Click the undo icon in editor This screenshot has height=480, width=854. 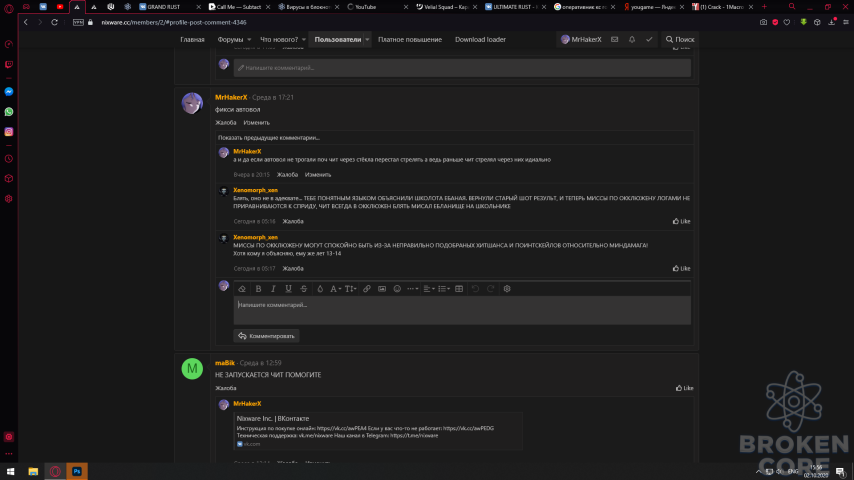(x=475, y=289)
